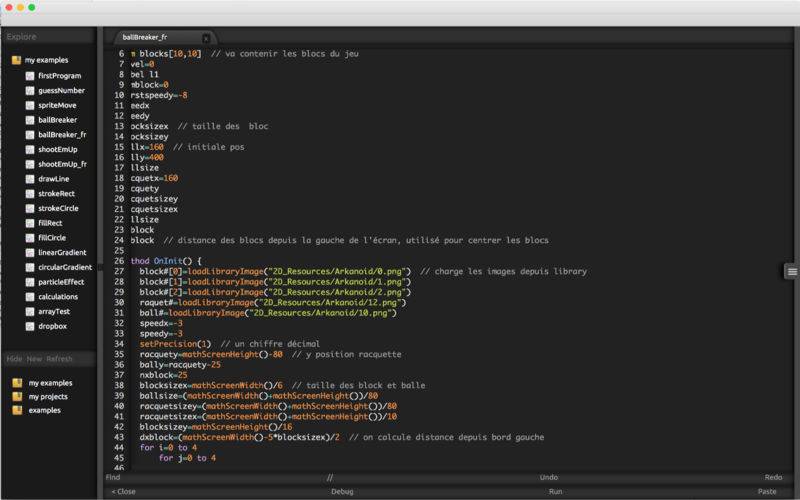
Task: Click the examples folder icon at bottom
Action: click(17, 410)
